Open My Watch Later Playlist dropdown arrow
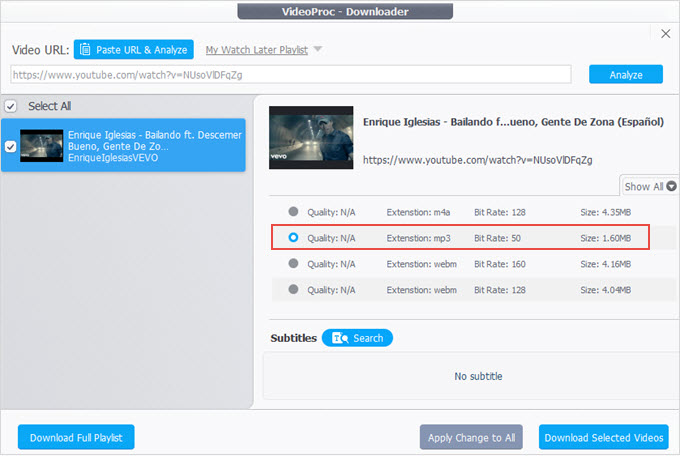The width and height of the screenshot is (680, 456). click(318, 49)
